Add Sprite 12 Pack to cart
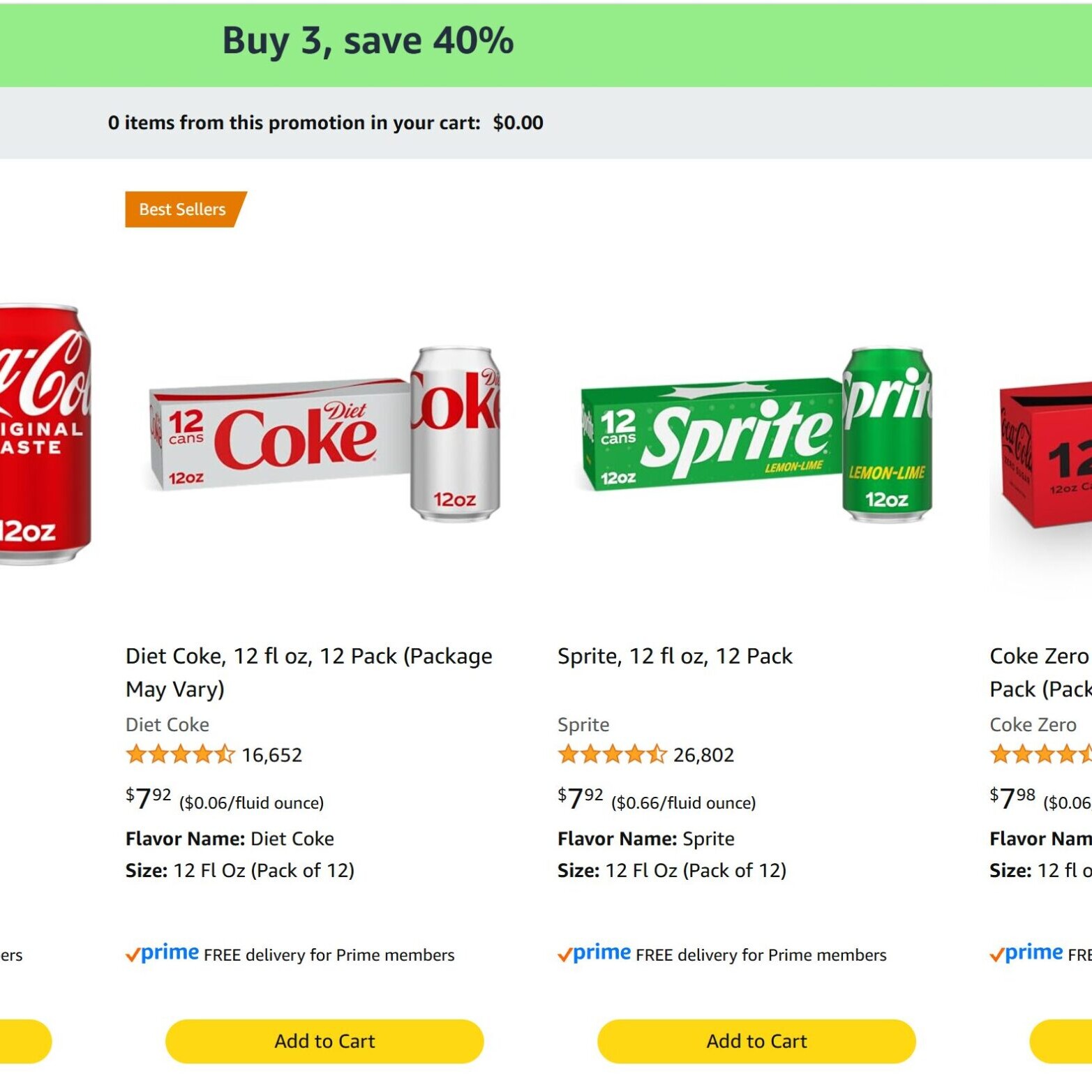This screenshot has width=1092, height=1092. (x=756, y=1041)
